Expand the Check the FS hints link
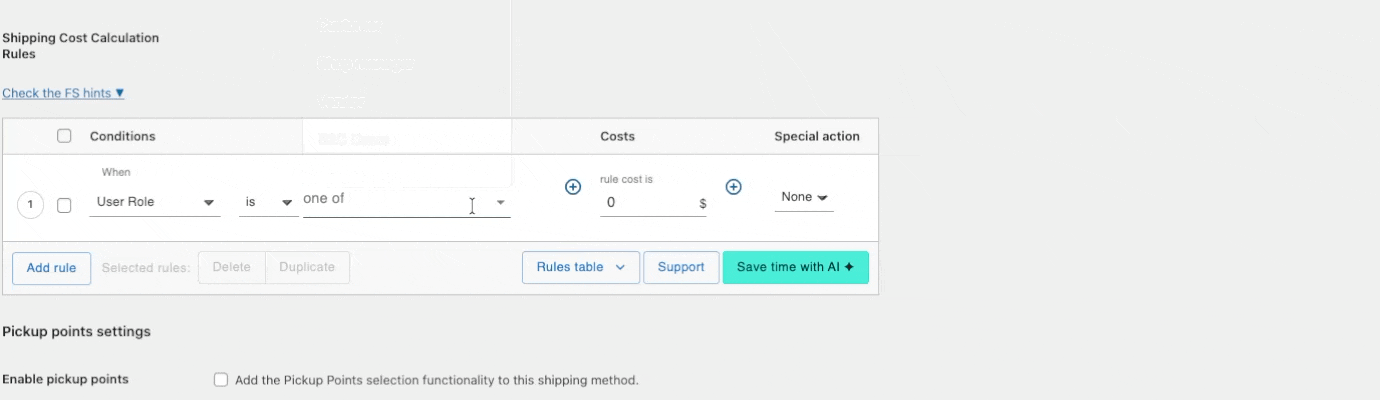This screenshot has width=1380, height=400. pos(63,93)
